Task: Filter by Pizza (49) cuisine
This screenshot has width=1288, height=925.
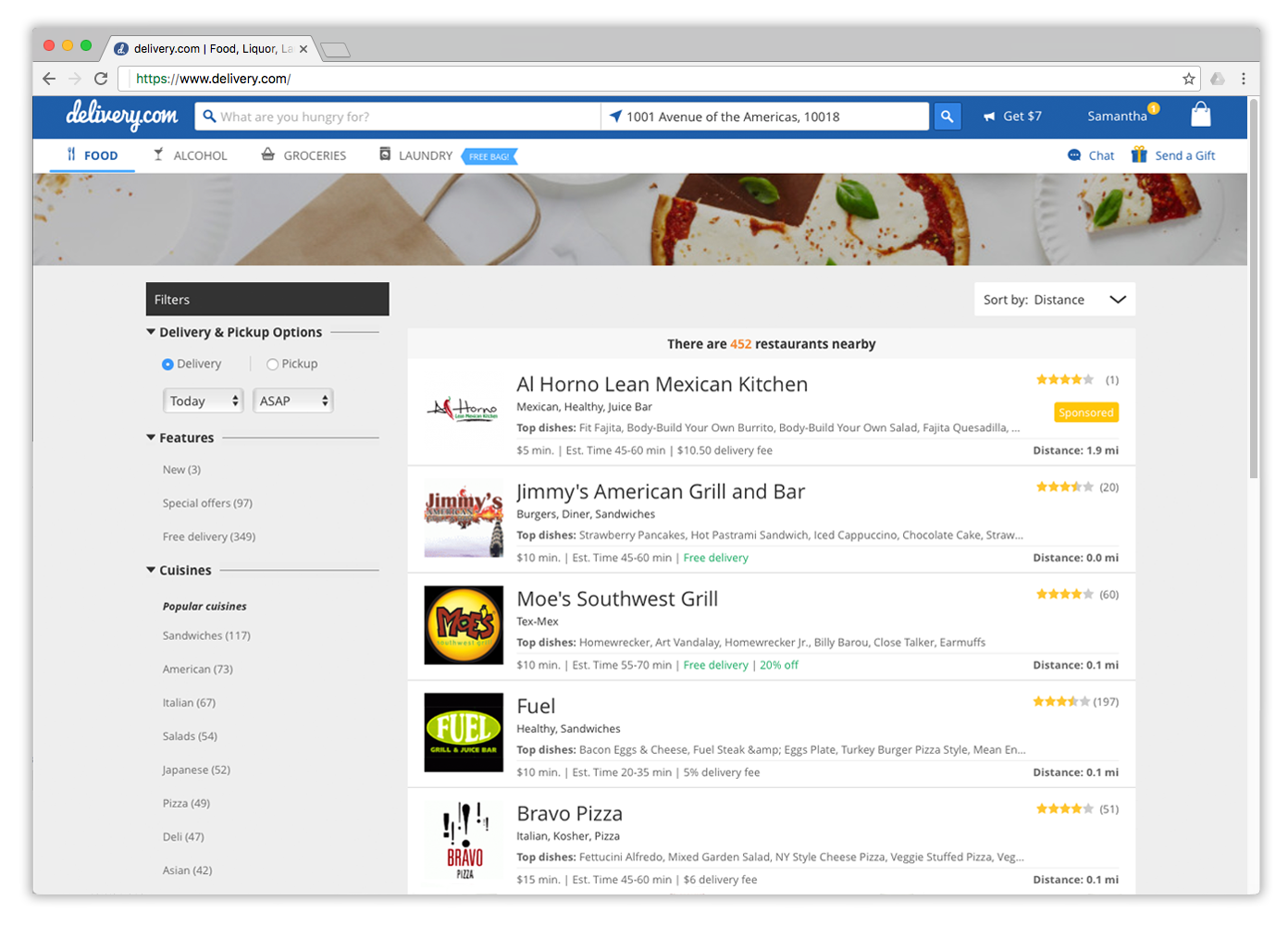Action: 186,803
